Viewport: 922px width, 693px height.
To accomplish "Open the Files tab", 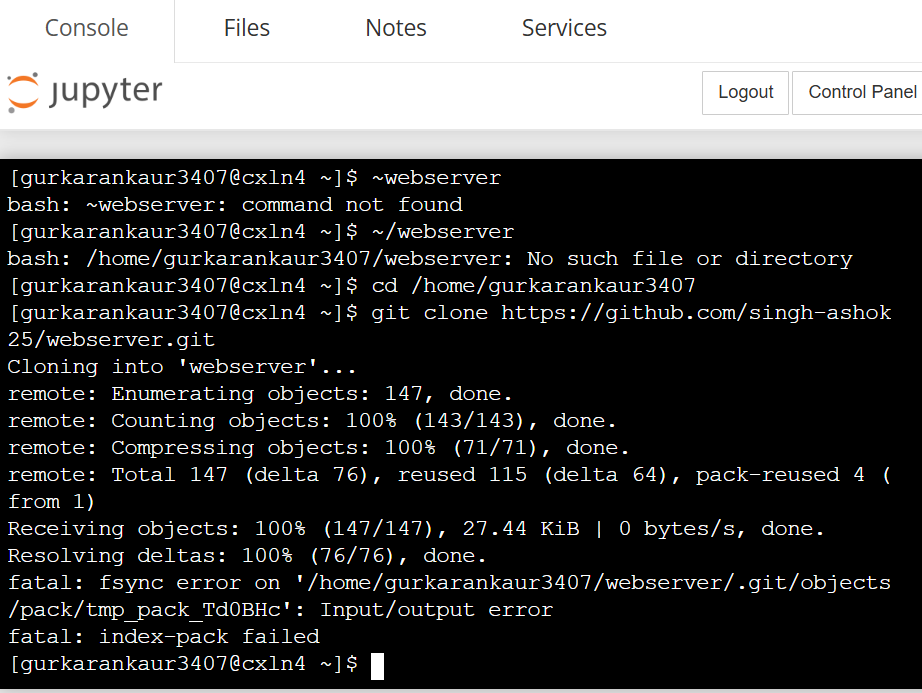I will tap(246, 28).
